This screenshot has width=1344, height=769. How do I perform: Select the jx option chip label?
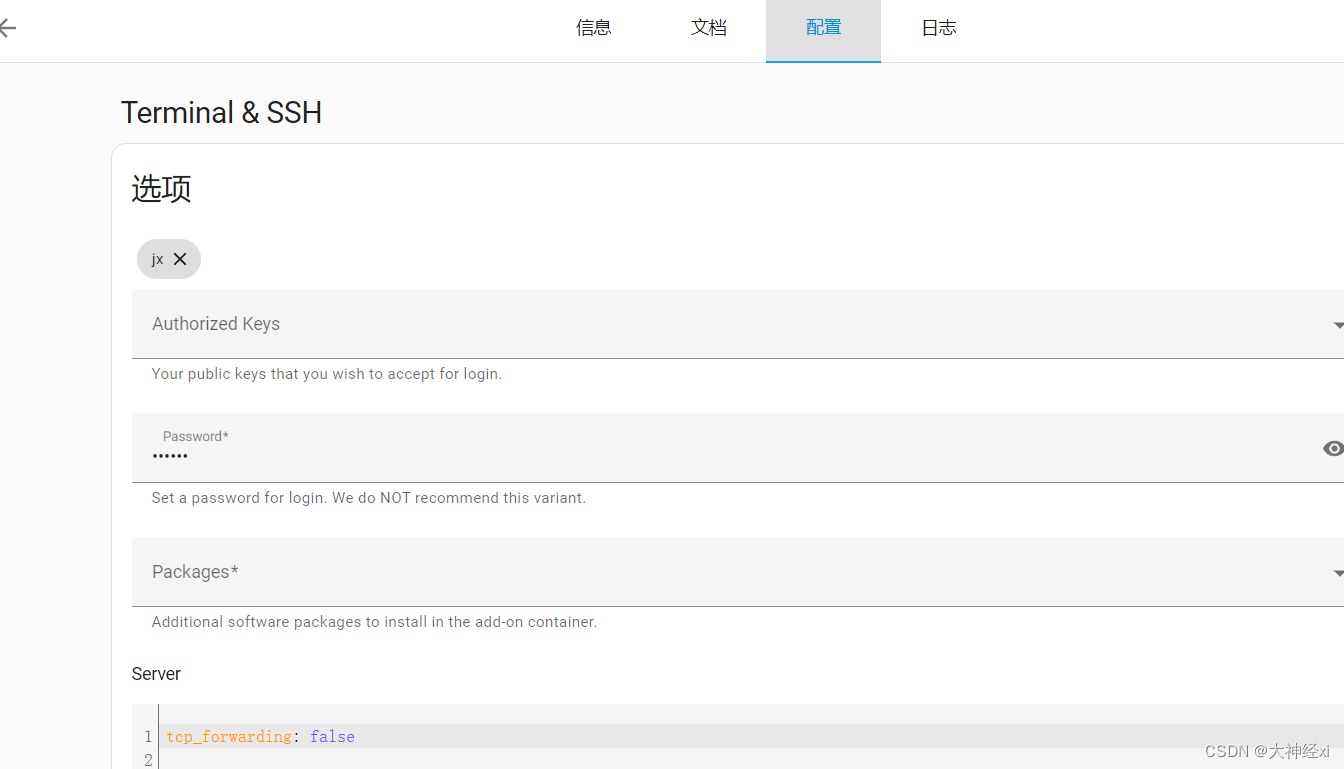click(x=157, y=258)
